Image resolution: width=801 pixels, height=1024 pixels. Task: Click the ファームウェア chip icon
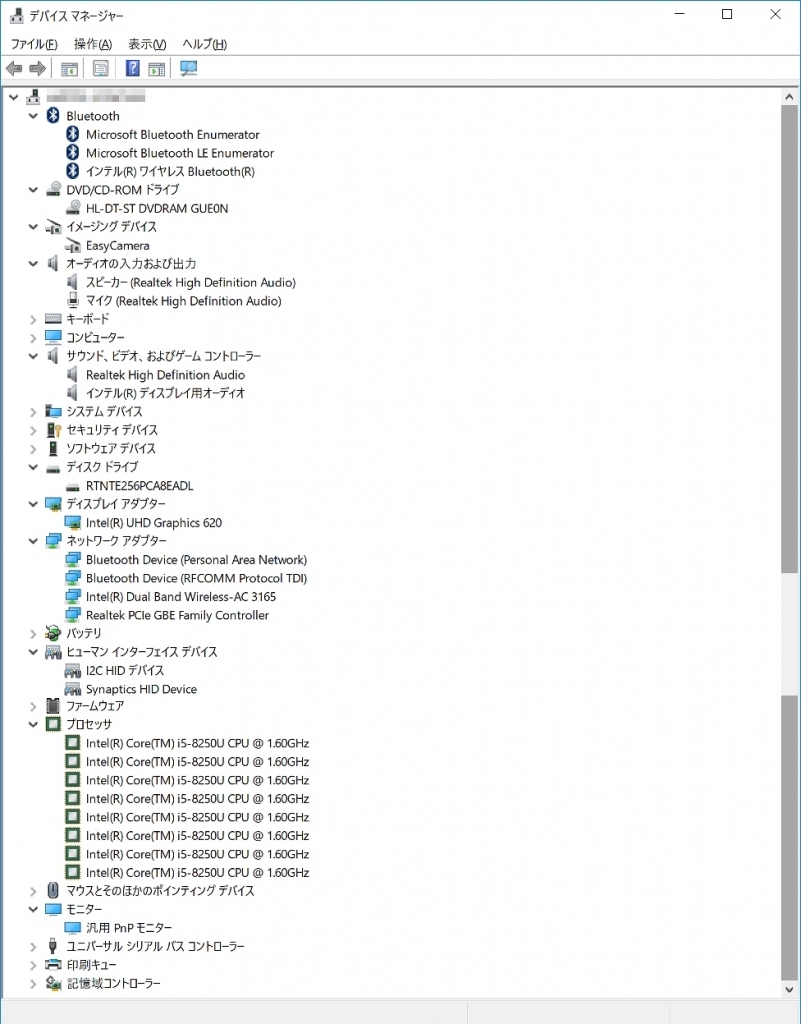[x=53, y=705]
